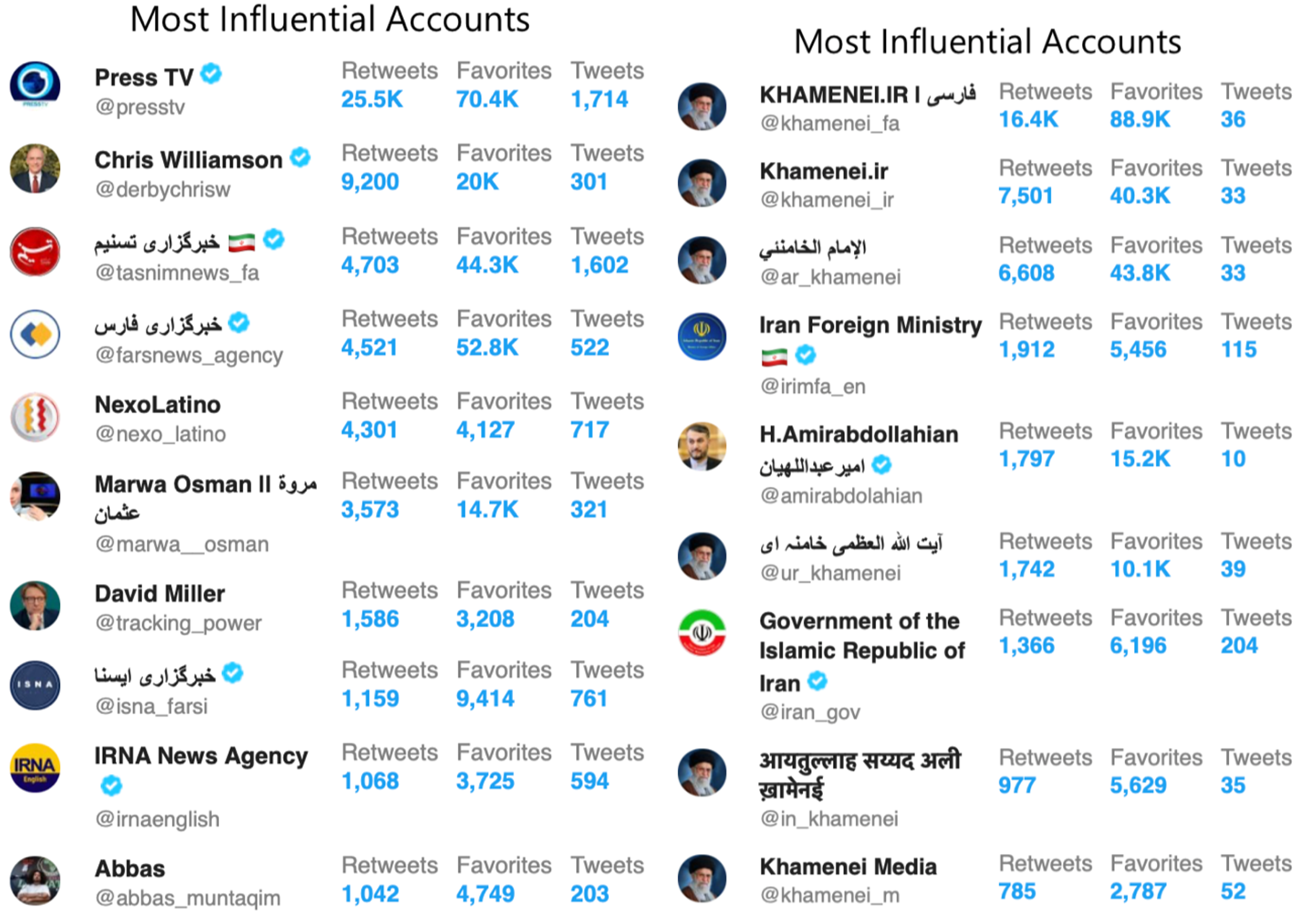Open the IRNA English logo avatar
Image resolution: width=1316 pixels, height=918 pixels.
pos(35,768)
